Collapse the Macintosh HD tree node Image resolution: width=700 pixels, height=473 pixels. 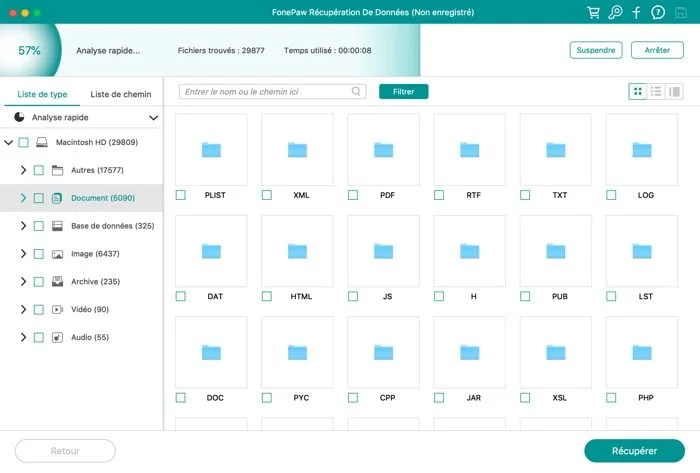(x=8, y=142)
